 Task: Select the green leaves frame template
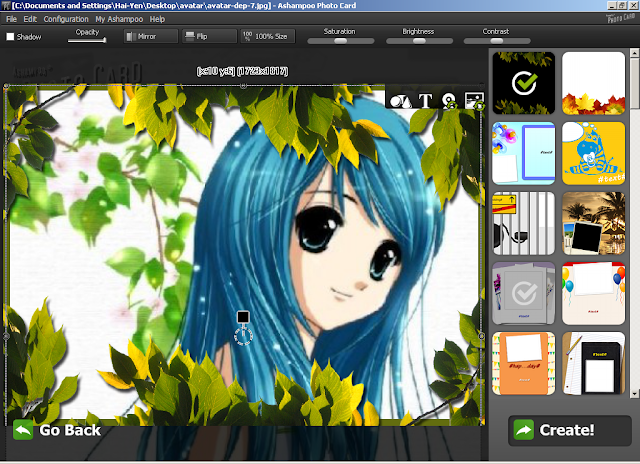524,83
